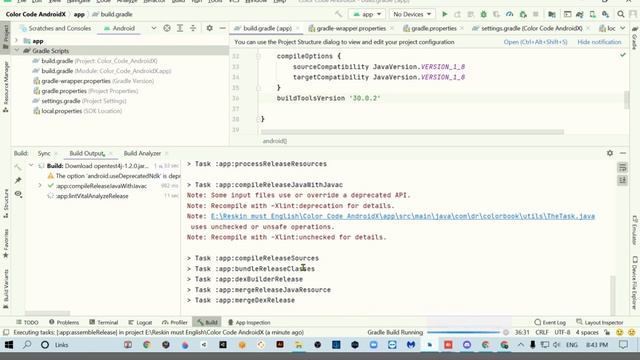Open local.properties in project tree
Viewport: 640px width, 360px height.
[78, 111]
